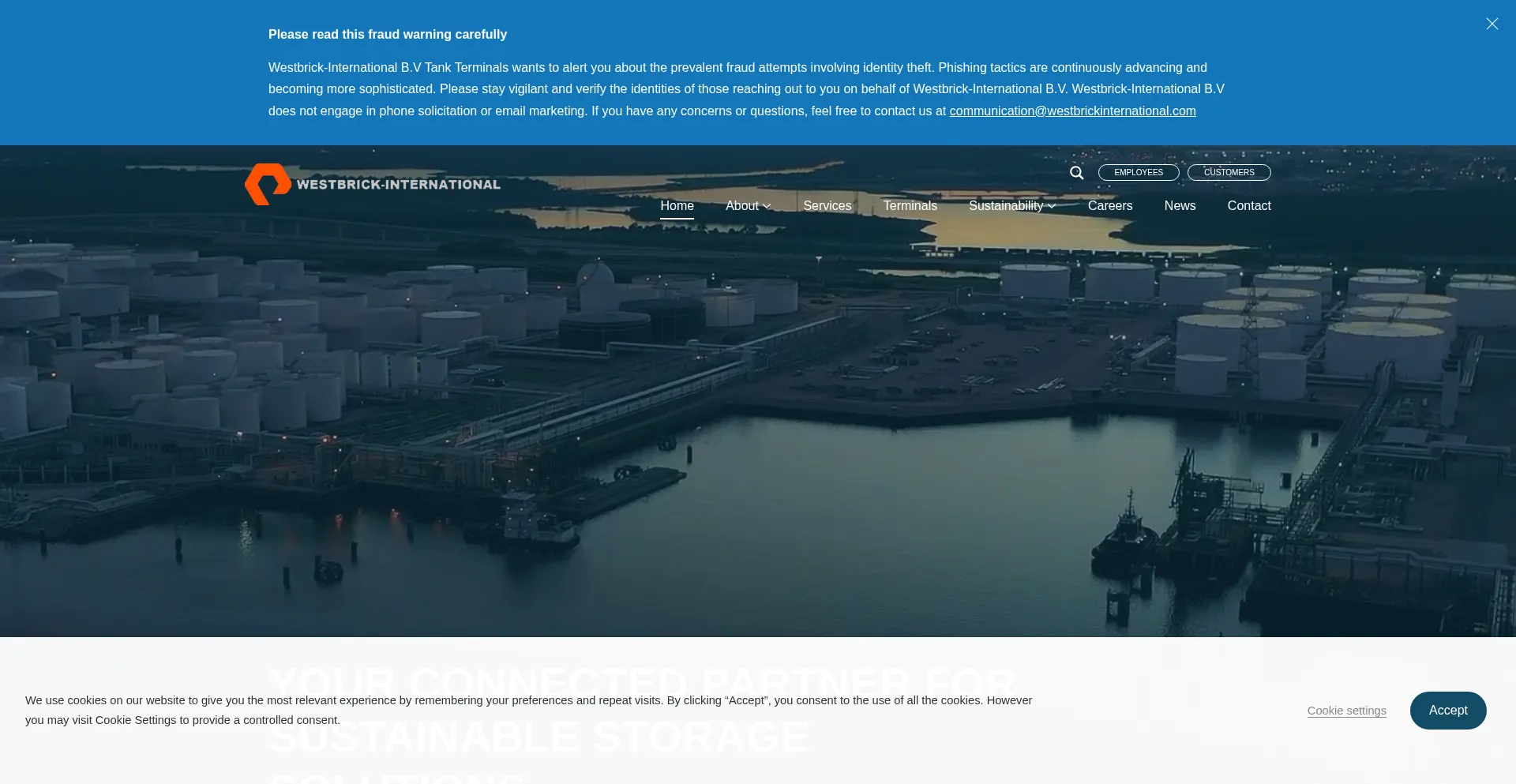Close the fraud warning banner
The width and height of the screenshot is (1516, 784).
click(x=1492, y=24)
